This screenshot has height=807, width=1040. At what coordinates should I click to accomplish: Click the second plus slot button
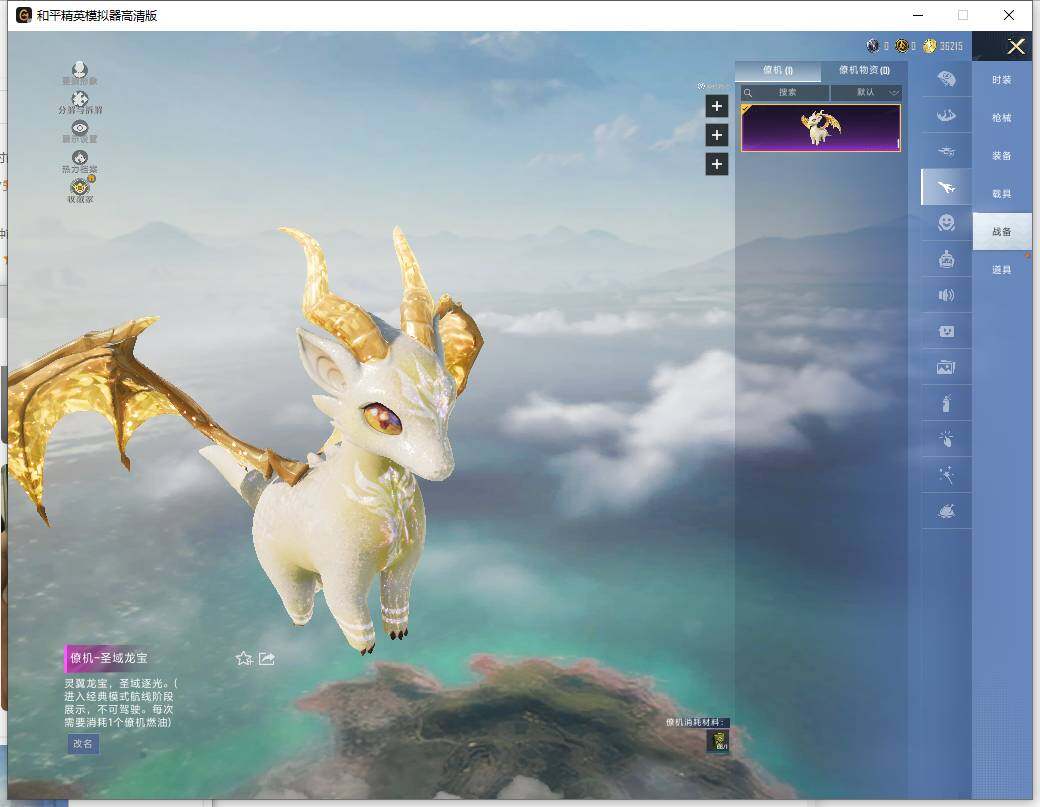(x=716, y=135)
